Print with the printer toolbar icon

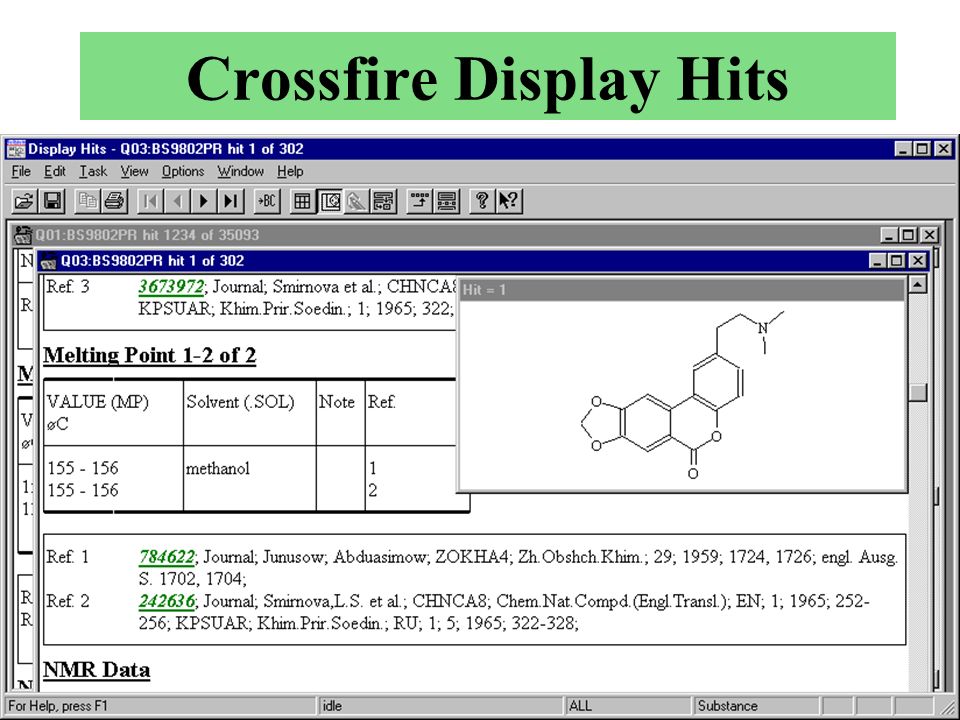pyautogui.click(x=114, y=201)
